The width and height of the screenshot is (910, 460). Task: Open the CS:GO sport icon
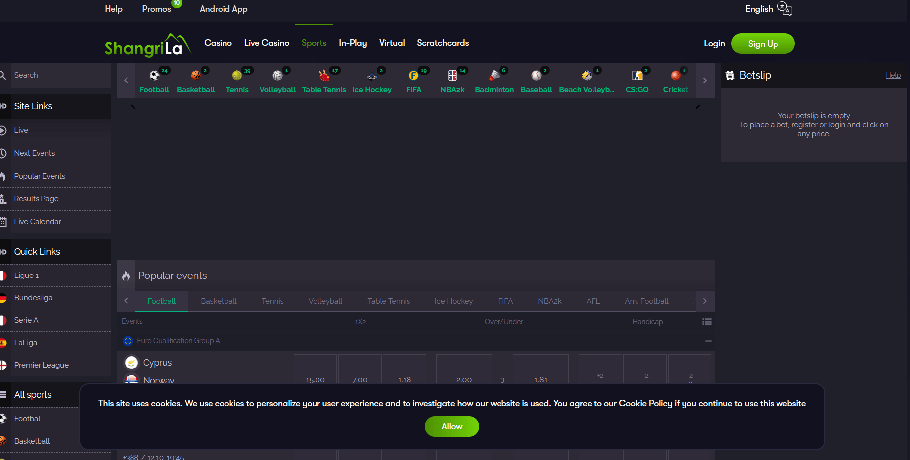point(637,76)
